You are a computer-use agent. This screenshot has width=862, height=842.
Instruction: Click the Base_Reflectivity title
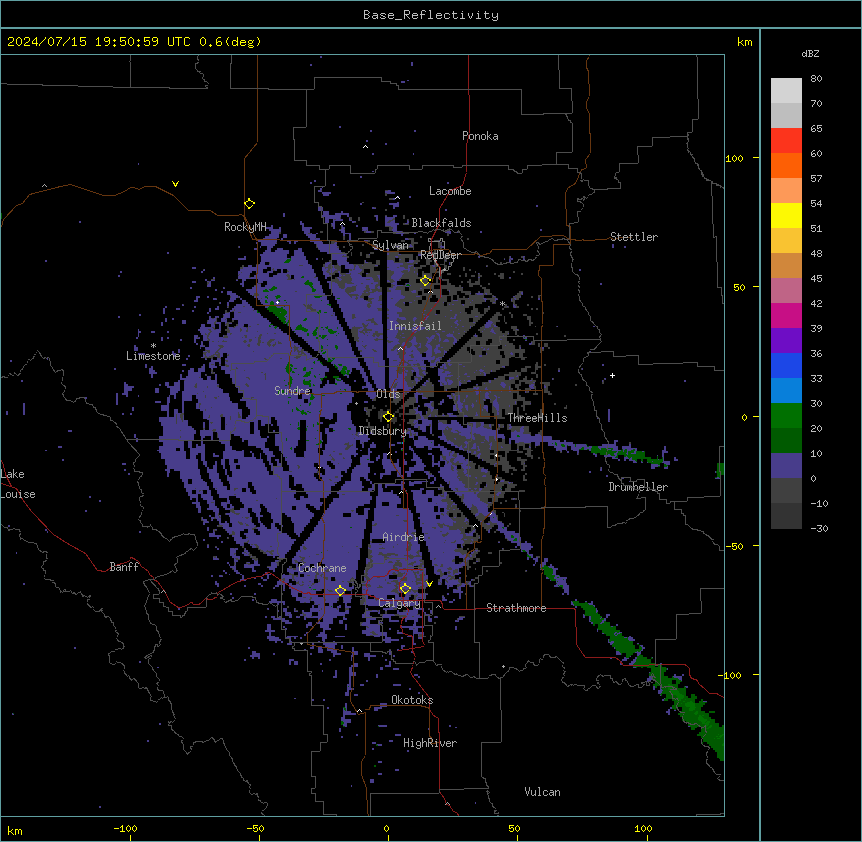tap(431, 15)
